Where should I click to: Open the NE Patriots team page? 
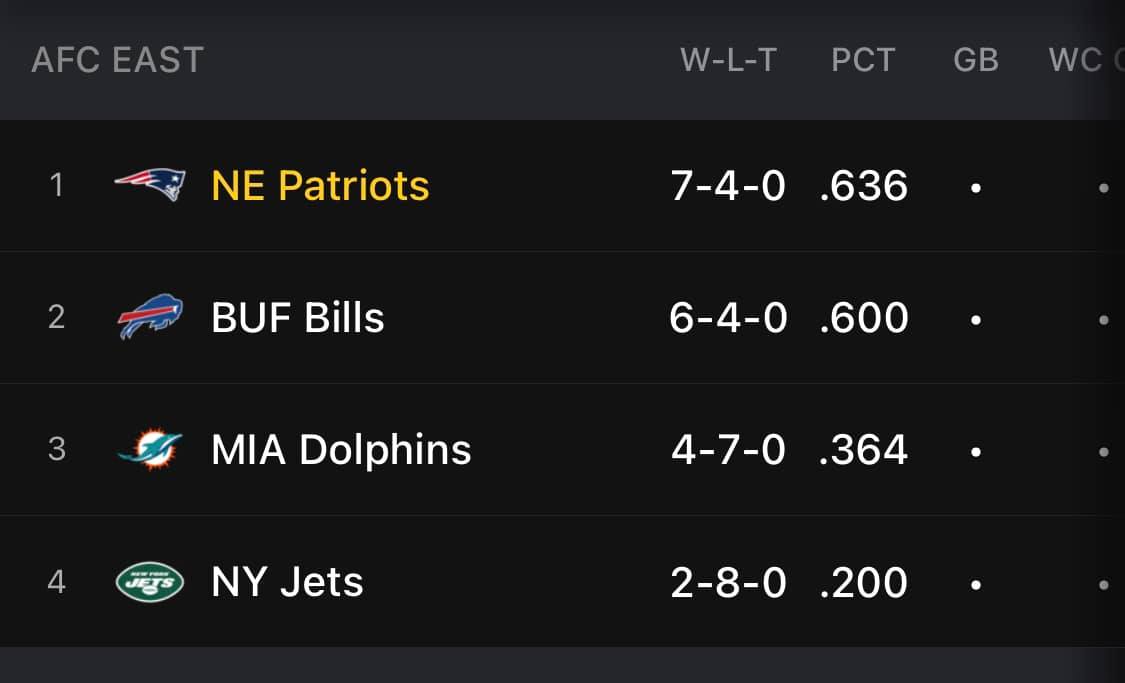click(320, 186)
